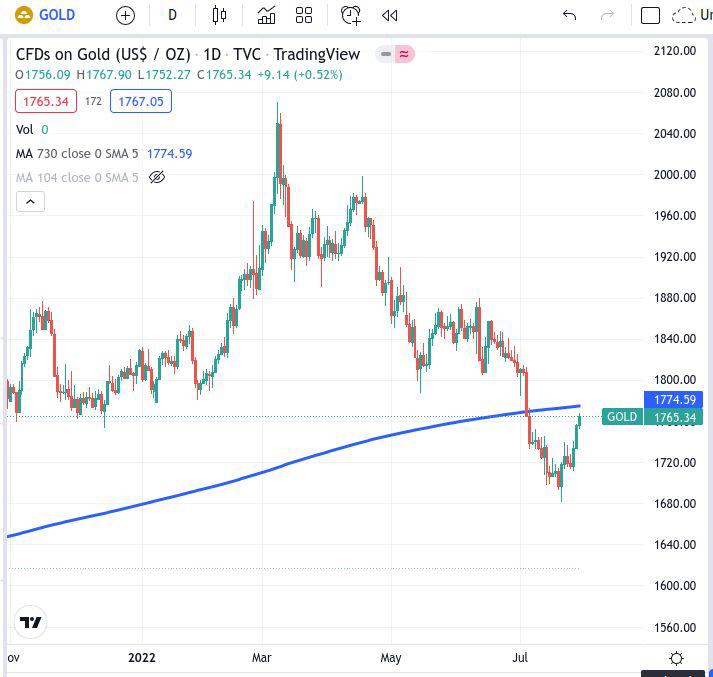Open the cloud save layout icon
The image size is (713, 677).
pos(684,15)
